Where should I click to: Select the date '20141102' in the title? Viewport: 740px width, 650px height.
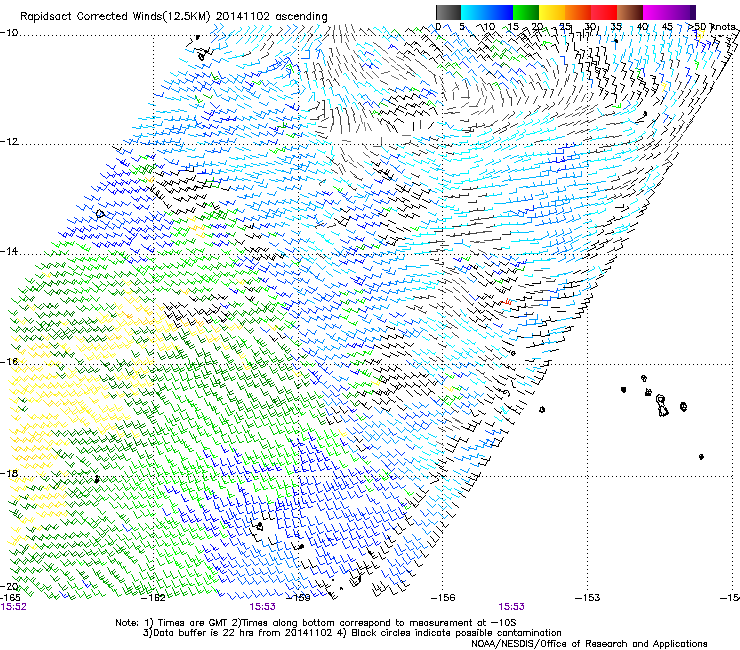pyautogui.click(x=243, y=17)
